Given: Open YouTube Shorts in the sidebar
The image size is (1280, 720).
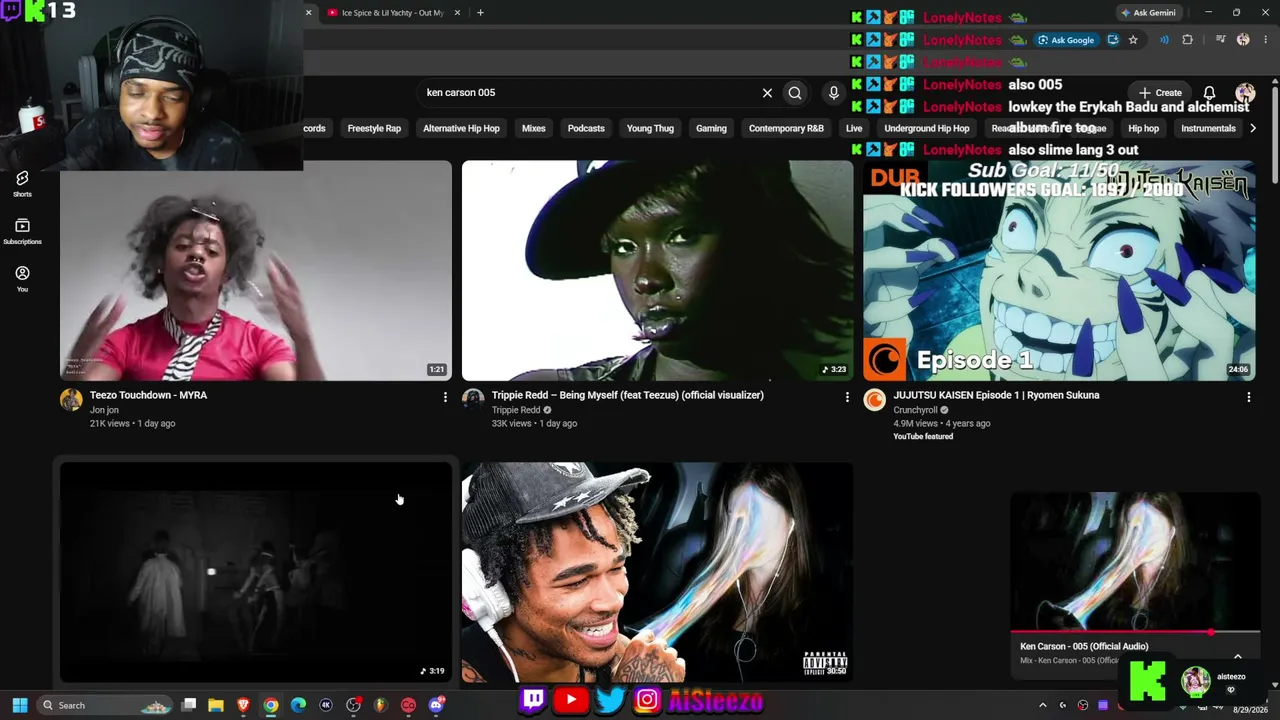Looking at the screenshot, I should (x=22, y=183).
